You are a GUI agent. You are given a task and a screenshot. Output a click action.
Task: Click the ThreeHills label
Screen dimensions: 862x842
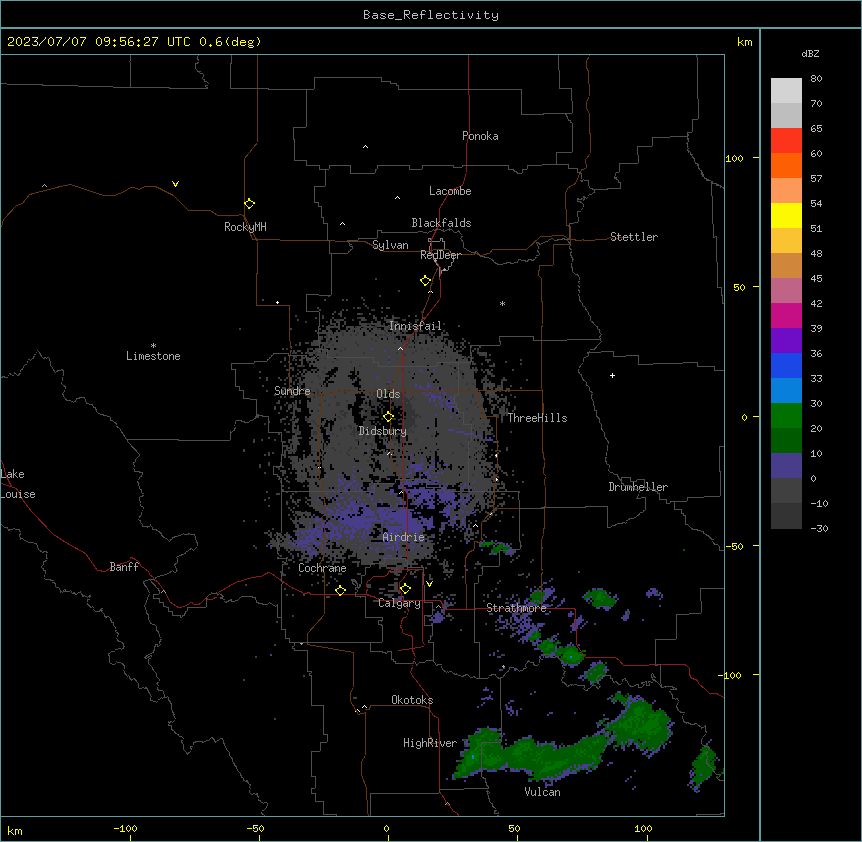coord(537,418)
